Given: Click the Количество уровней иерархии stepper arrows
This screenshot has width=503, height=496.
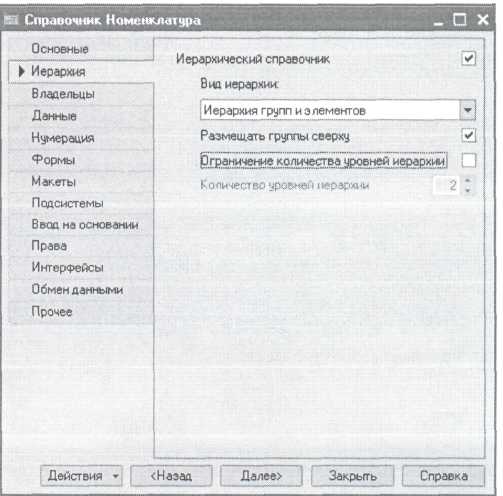Looking at the screenshot, I should [468, 185].
